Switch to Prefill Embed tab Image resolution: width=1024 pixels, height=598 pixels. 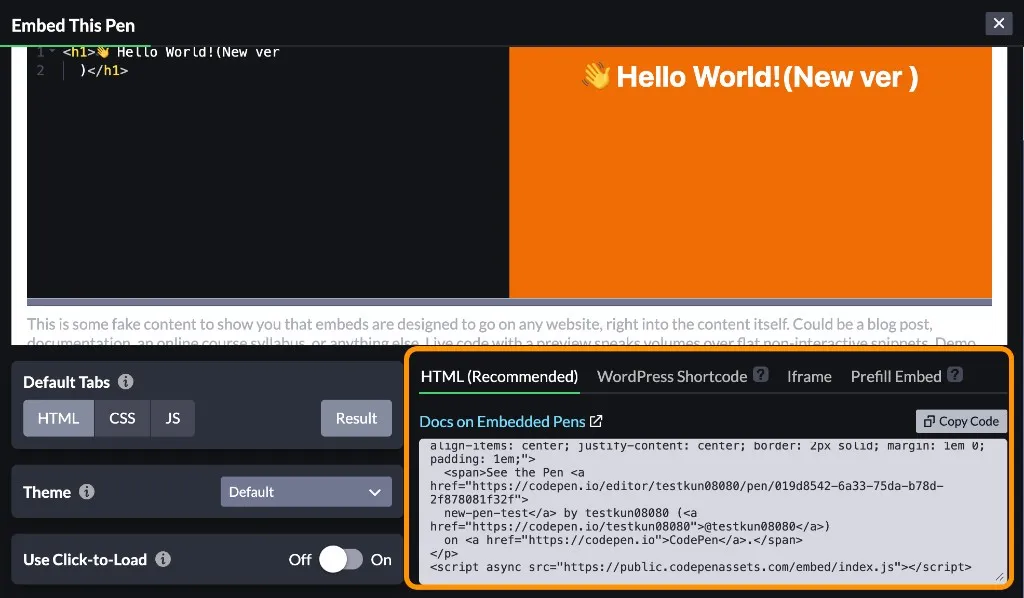(x=895, y=377)
